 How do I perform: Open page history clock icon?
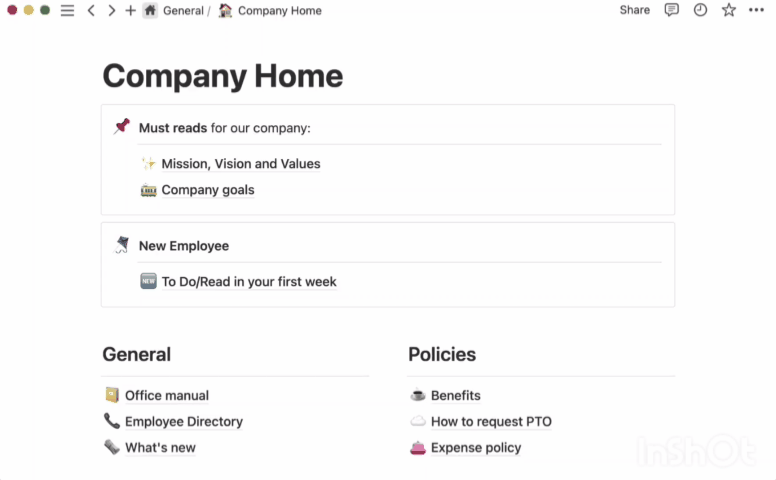[x=700, y=10]
